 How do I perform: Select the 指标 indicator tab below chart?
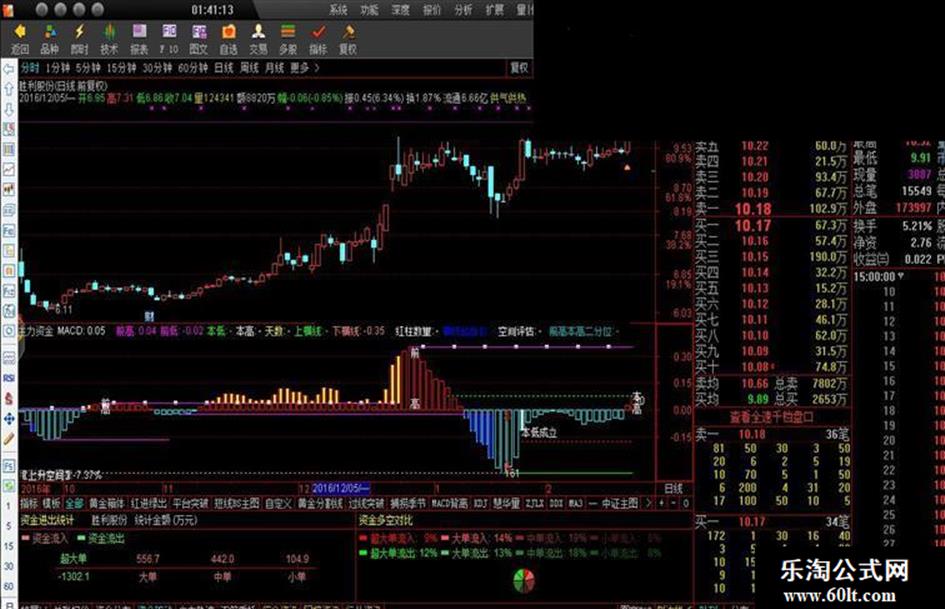click(29, 503)
